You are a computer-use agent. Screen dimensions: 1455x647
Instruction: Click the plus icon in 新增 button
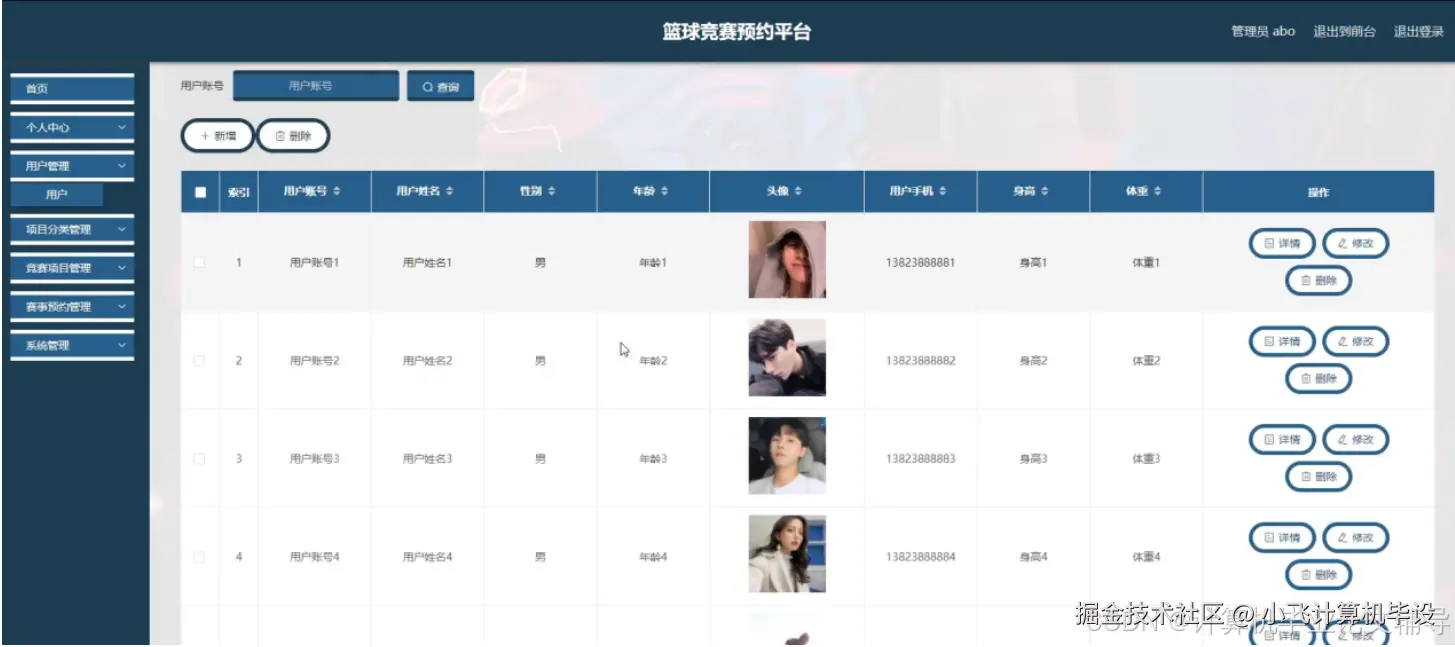click(205, 136)
